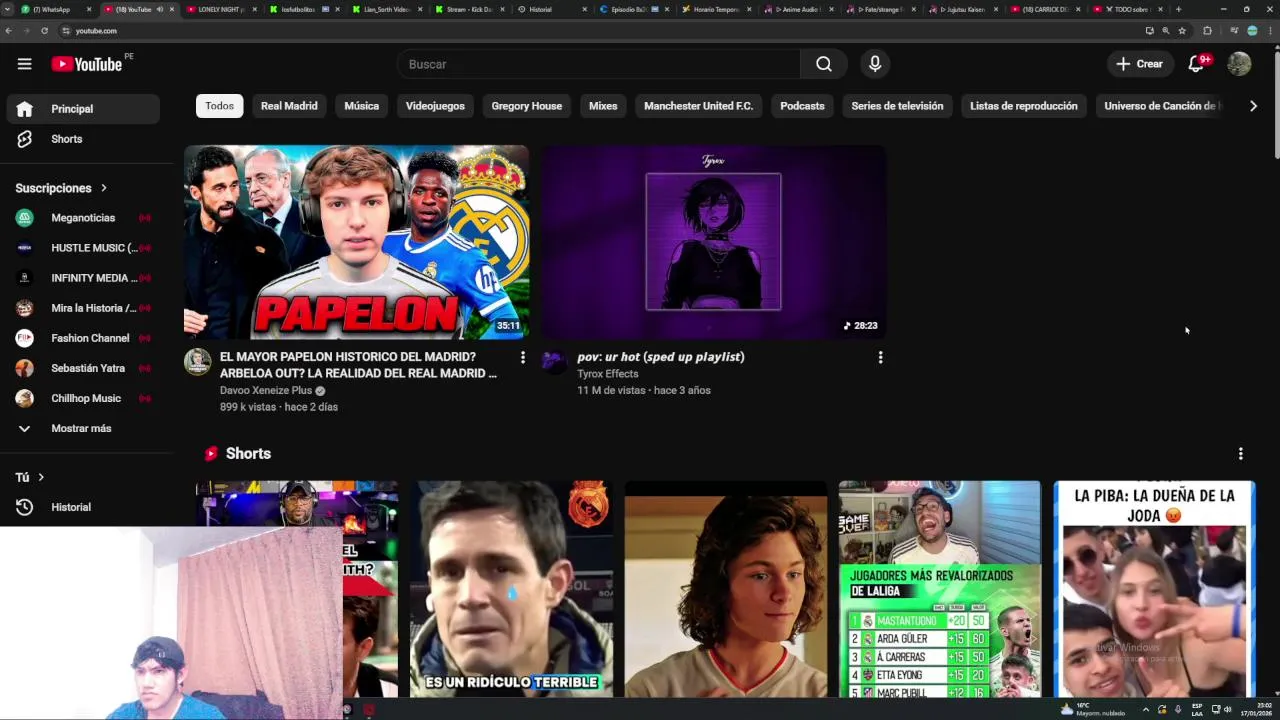Open the EL MAYOR PAPELON HISTORICO title

(358, 365)
